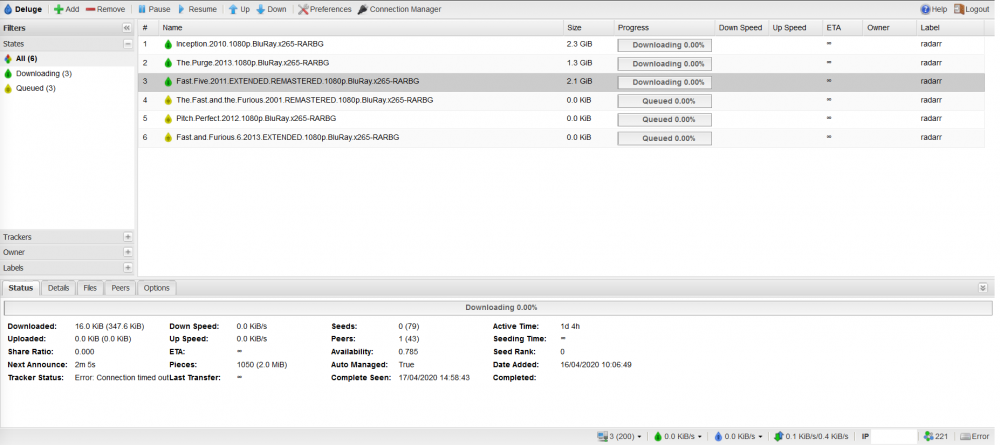Switch to the Details tab
1000x445 pixels.
pyautogui.click(x=58, y=288)
